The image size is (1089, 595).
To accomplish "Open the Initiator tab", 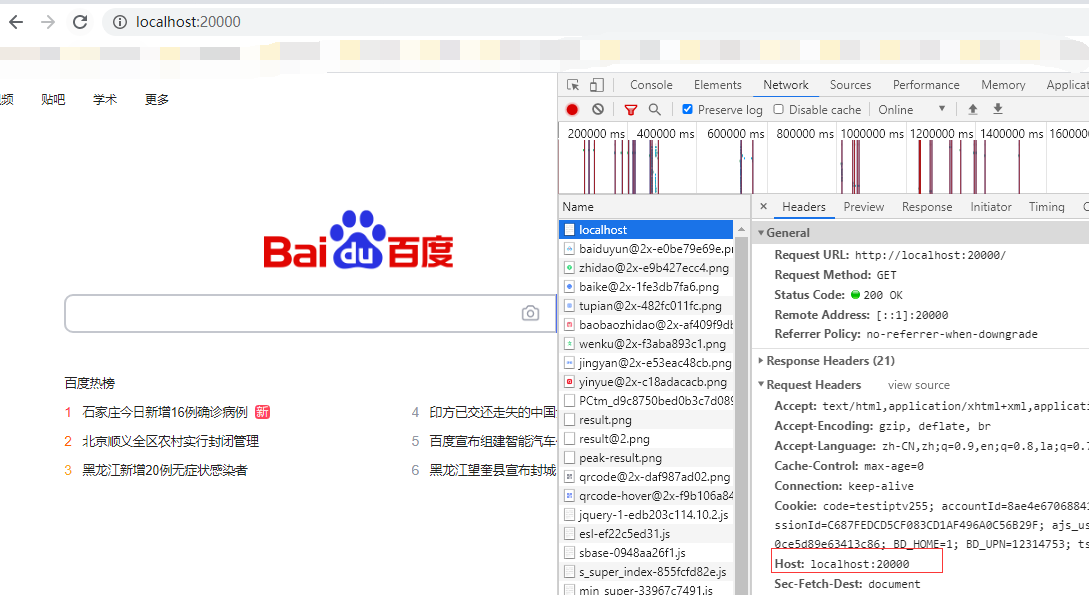I will pyautogui.click(x=991, y=207).
